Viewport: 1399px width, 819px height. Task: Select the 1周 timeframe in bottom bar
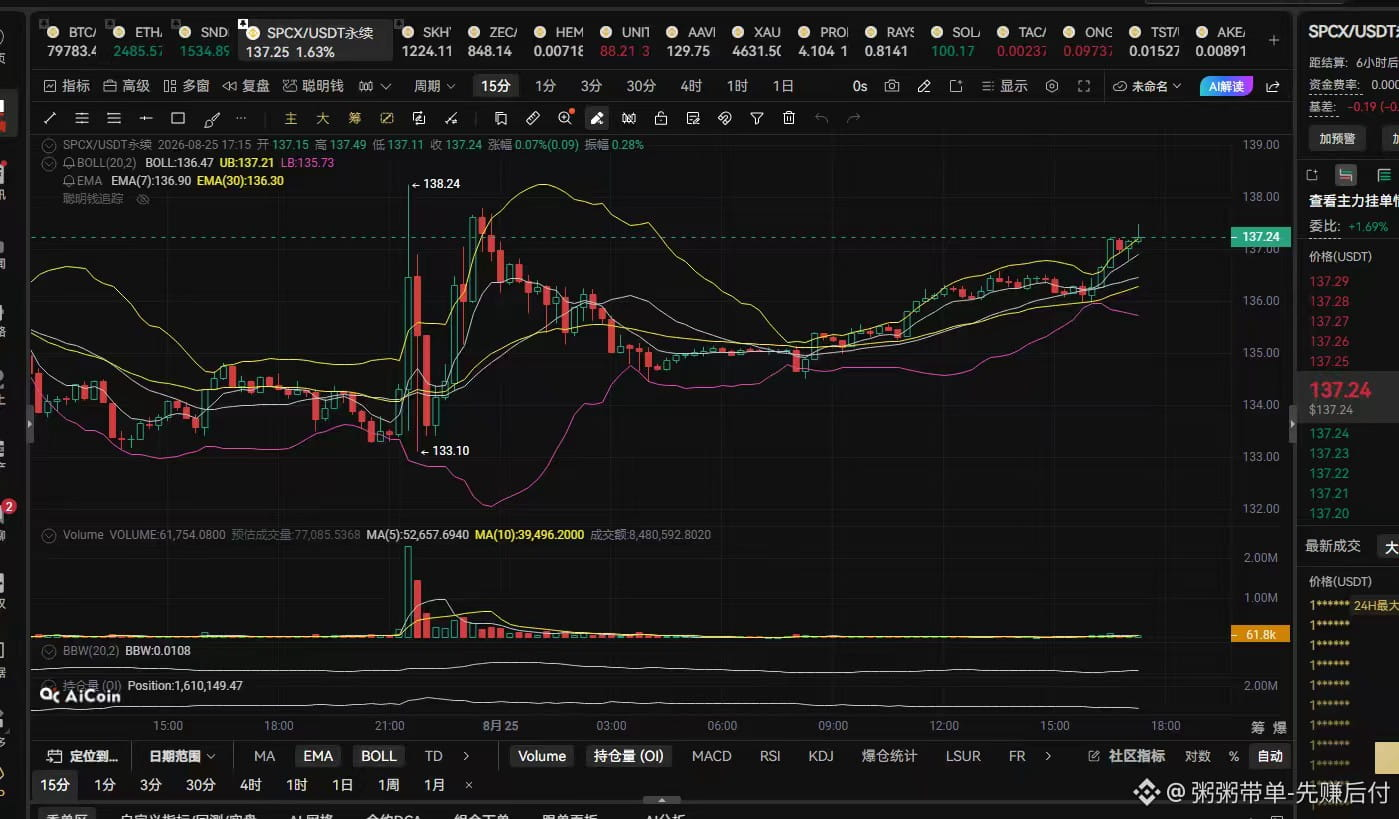pyautogui.click(x=388, y=785)
